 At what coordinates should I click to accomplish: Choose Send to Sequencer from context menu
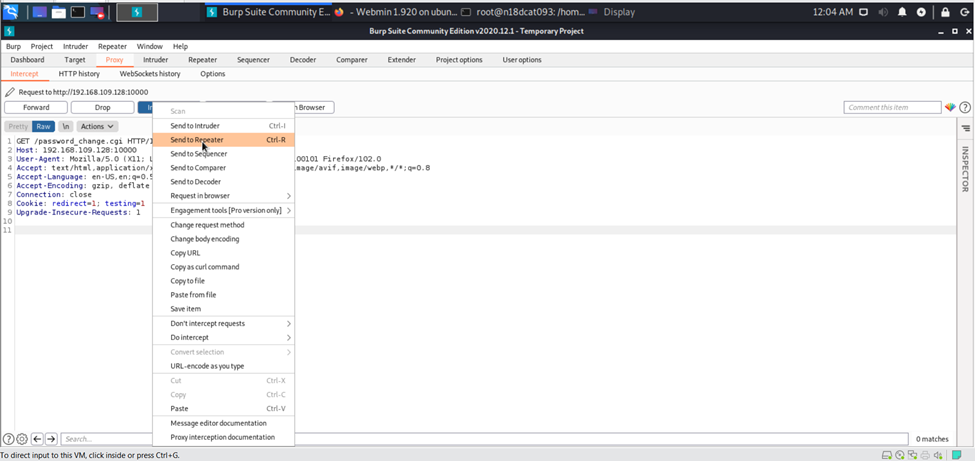(223, 154)
